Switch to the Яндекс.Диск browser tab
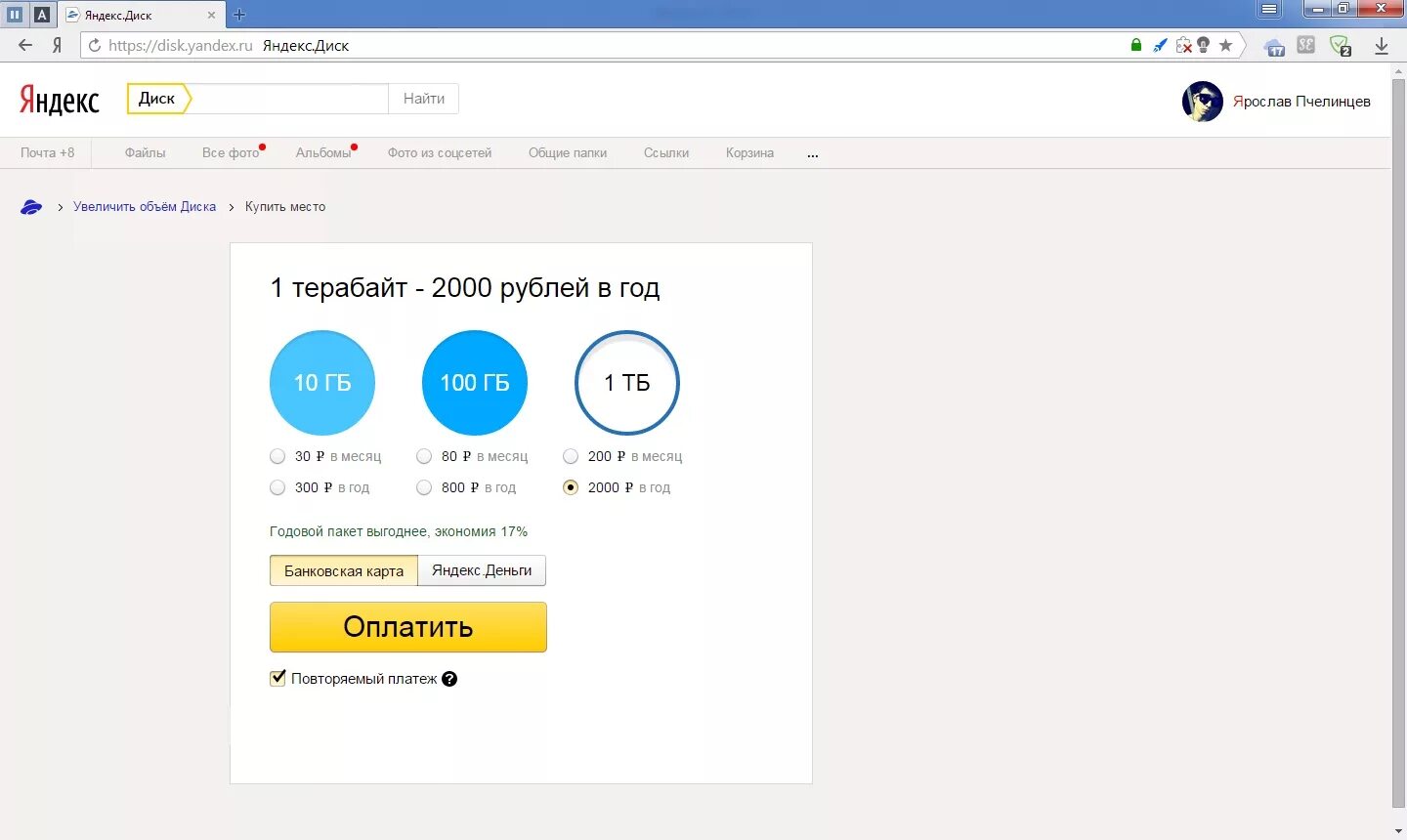Image resolution: width=1407 pixels, height=840 pixels. (140, 15)
